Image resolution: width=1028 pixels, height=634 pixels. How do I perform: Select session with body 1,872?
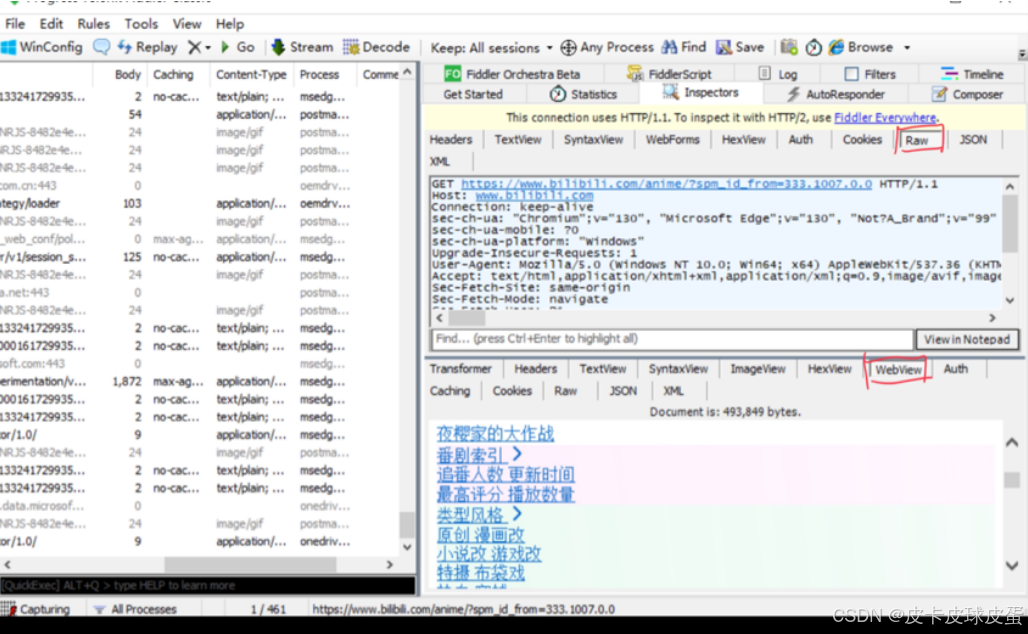[199, 381]
